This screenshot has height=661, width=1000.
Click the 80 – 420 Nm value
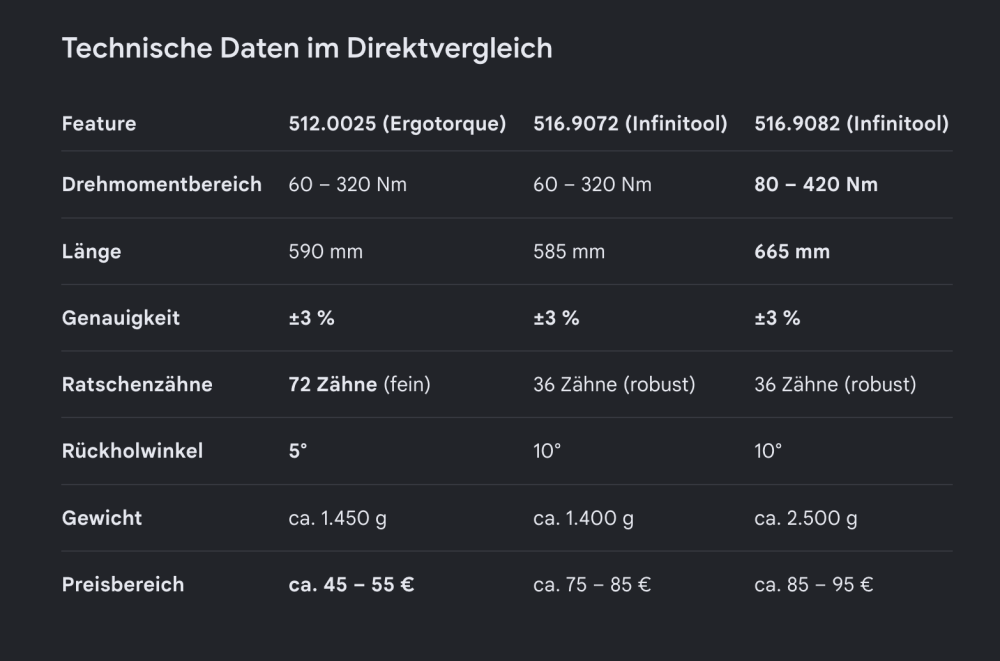click(x=816, y=184)
